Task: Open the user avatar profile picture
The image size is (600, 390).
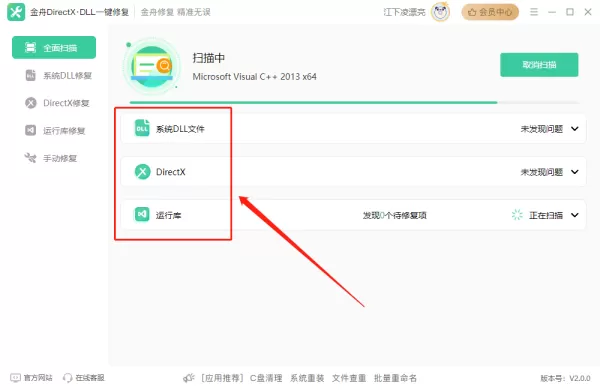Action: pyautogui.click(x=440, y=12)
